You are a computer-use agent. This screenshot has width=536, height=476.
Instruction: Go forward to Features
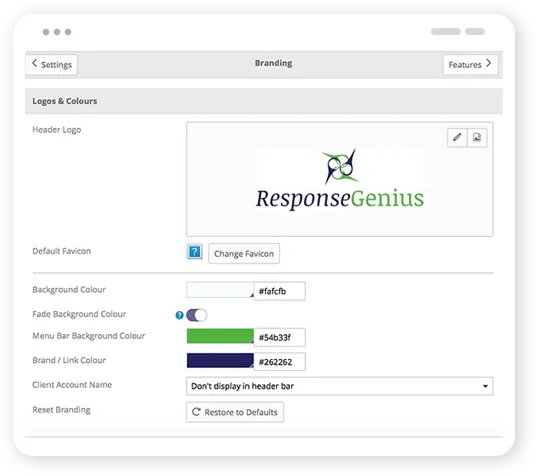tap(470, 64)
